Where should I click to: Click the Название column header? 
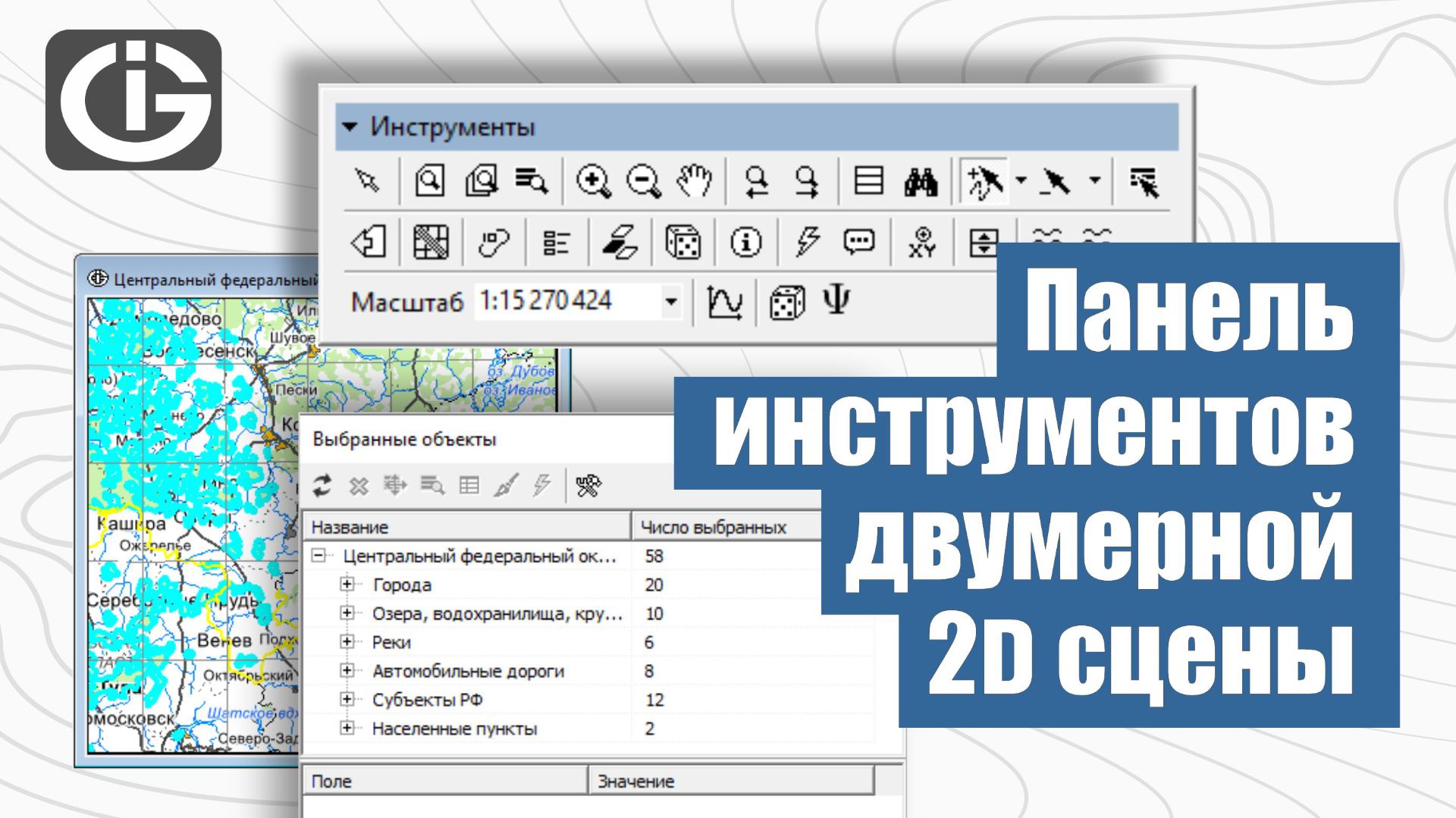point(467,527)
